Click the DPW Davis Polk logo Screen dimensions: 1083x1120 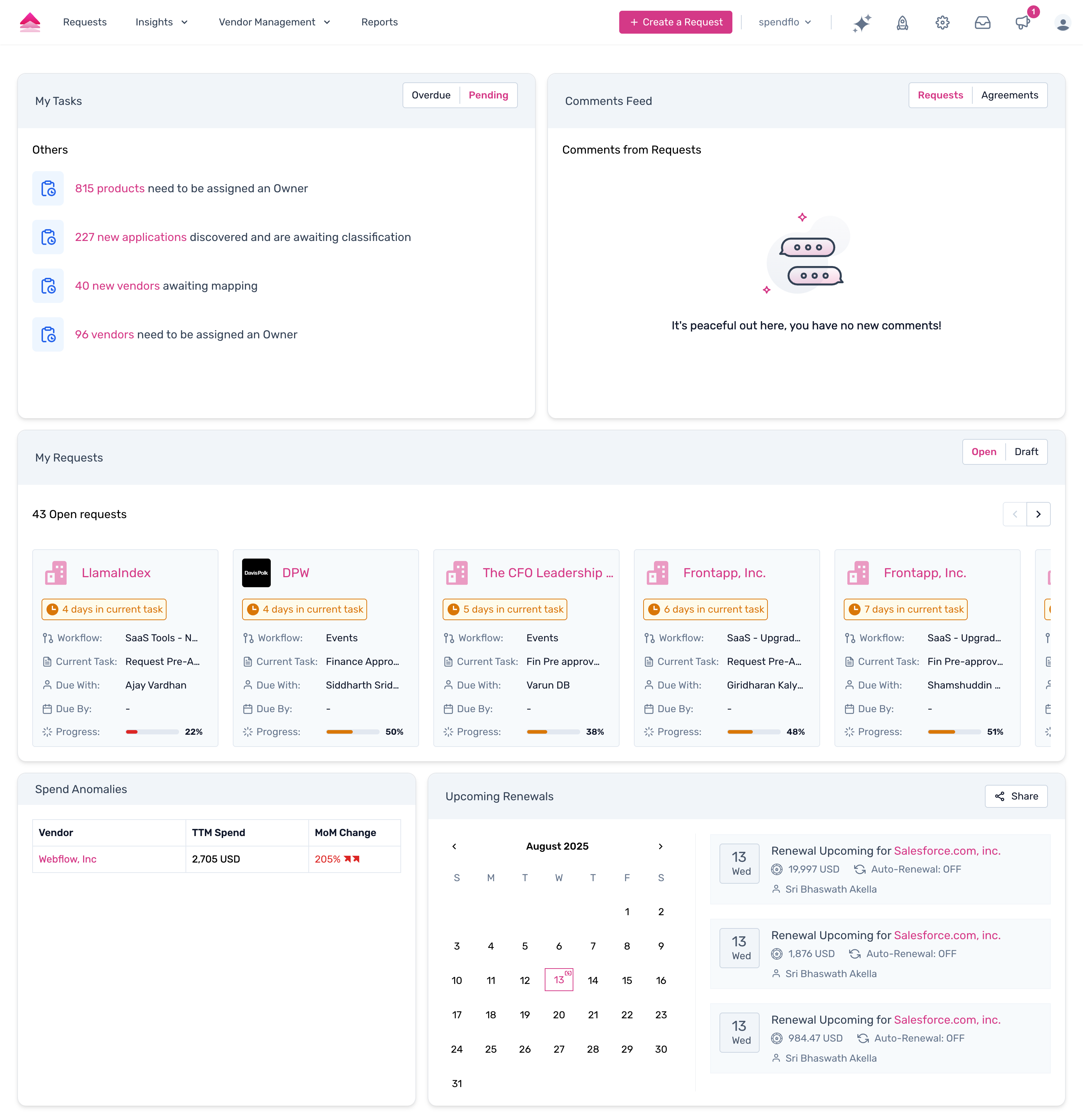(x=257, y=573)
